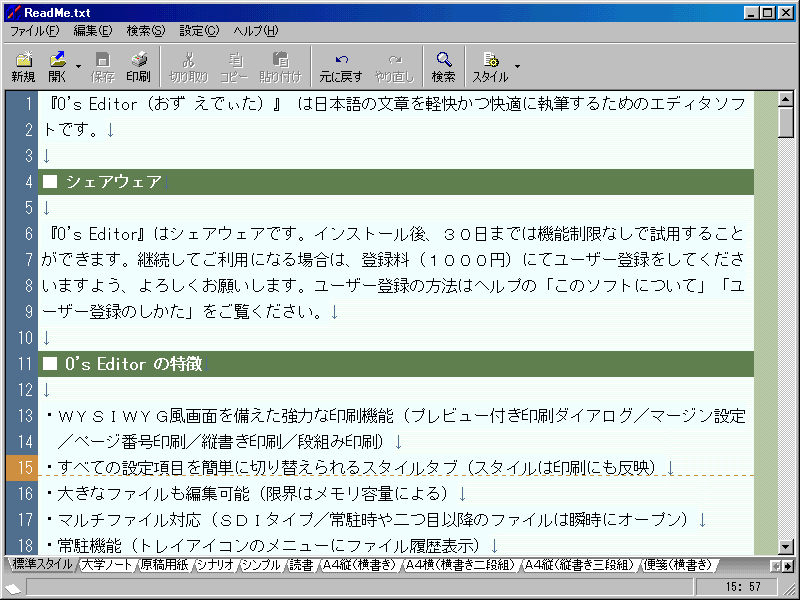Click the application icon in the title bar

[x=13, y=12]
